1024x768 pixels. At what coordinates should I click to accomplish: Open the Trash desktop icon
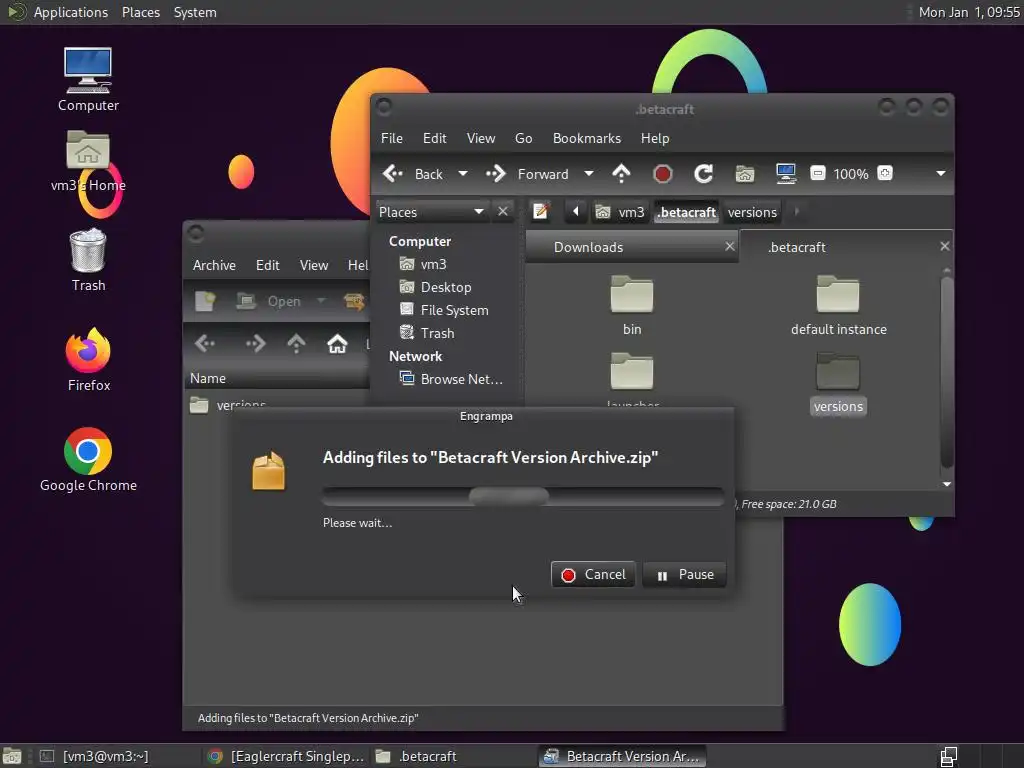(88, 260)
